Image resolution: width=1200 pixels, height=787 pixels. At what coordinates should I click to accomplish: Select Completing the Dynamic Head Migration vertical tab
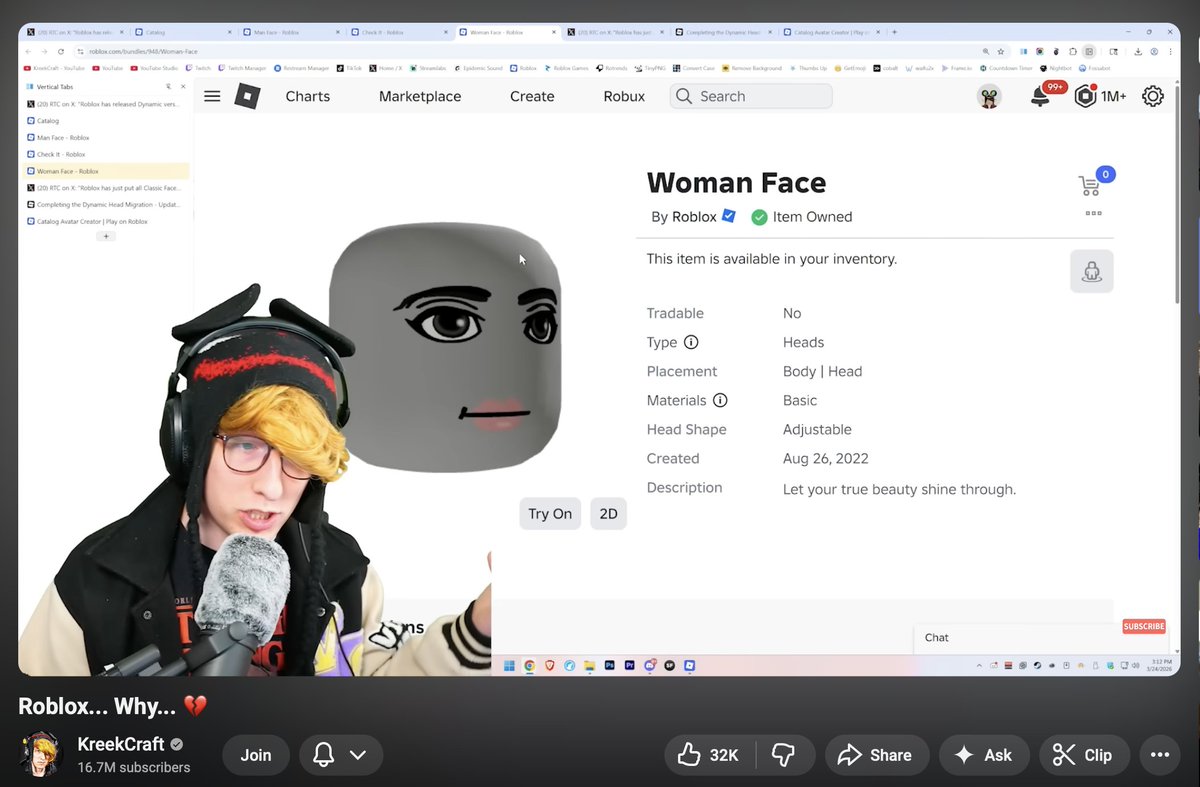click(x=106, y=204)
